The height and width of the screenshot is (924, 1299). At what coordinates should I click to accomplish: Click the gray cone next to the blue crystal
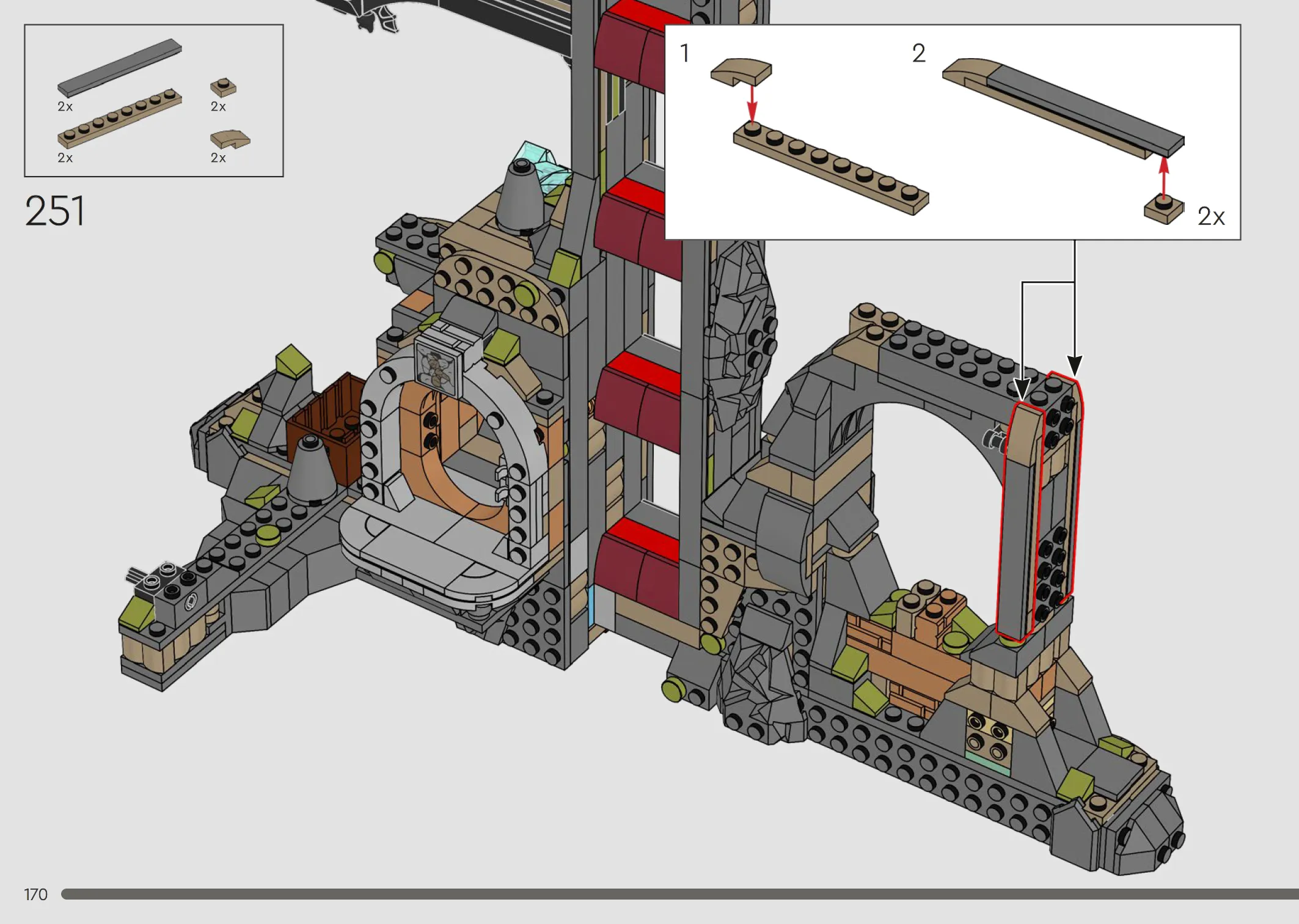[x=520, y=197]
